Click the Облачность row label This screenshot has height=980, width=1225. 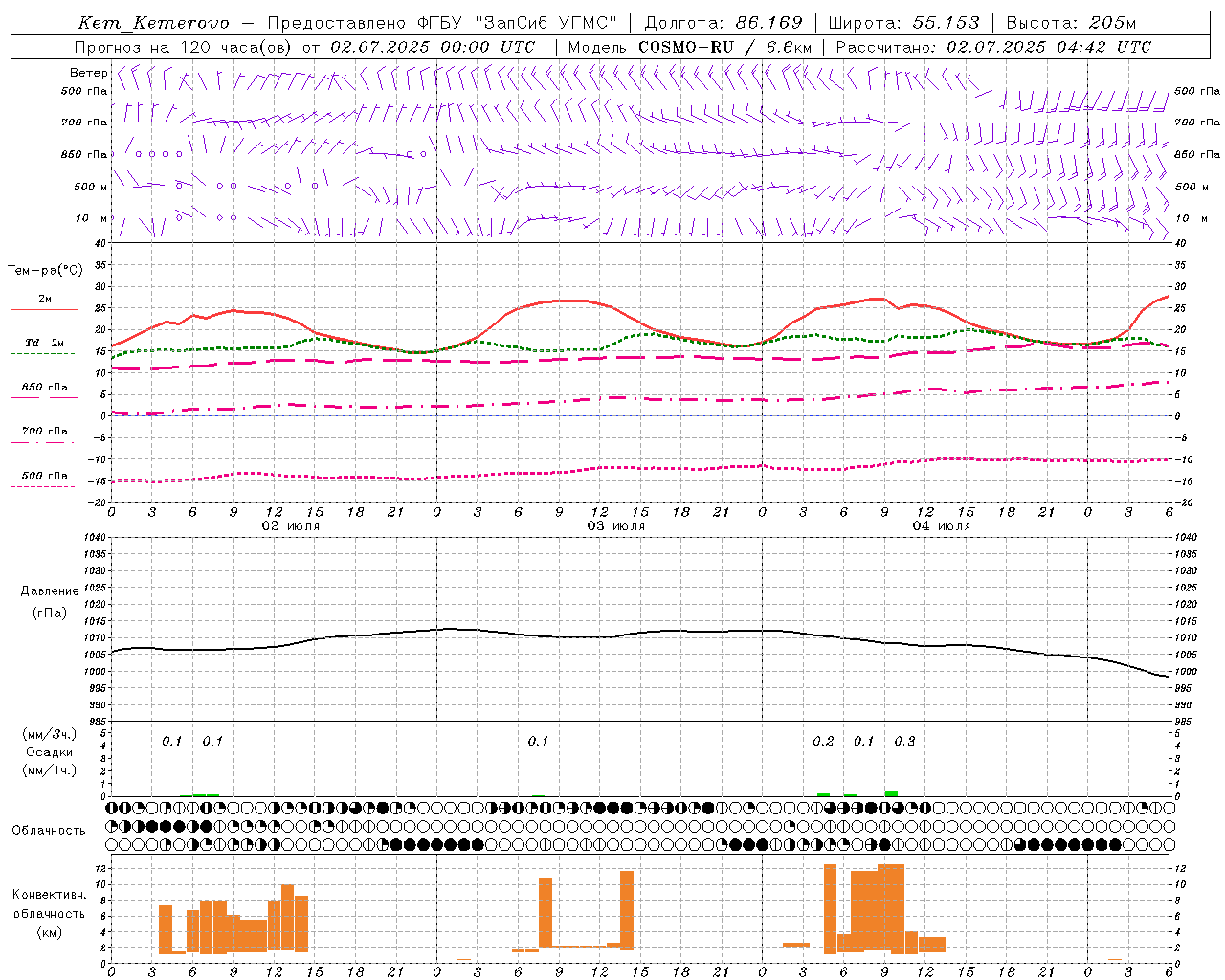(x=49, y=831)
